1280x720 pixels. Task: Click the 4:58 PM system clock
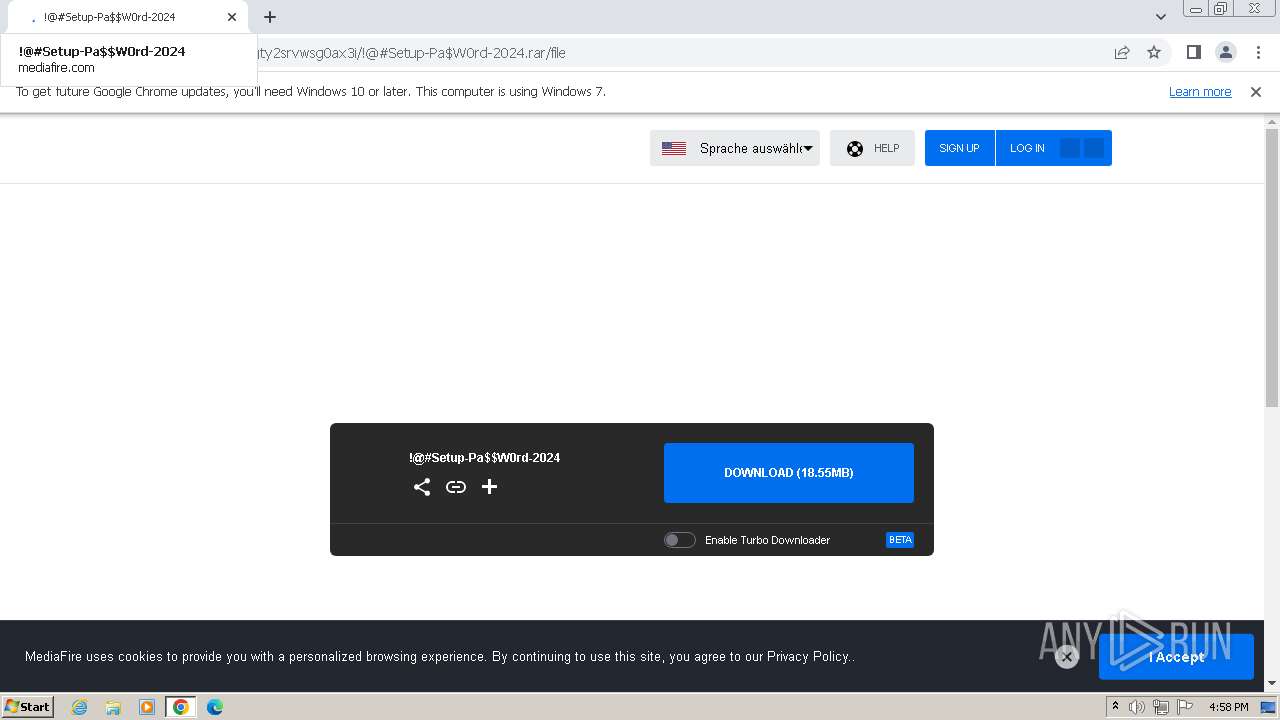(1229, 707)
